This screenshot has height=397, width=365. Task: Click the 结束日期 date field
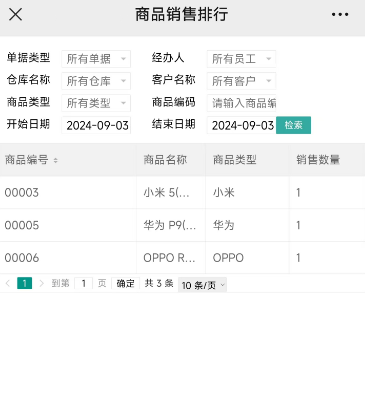(x=241, y=125)
